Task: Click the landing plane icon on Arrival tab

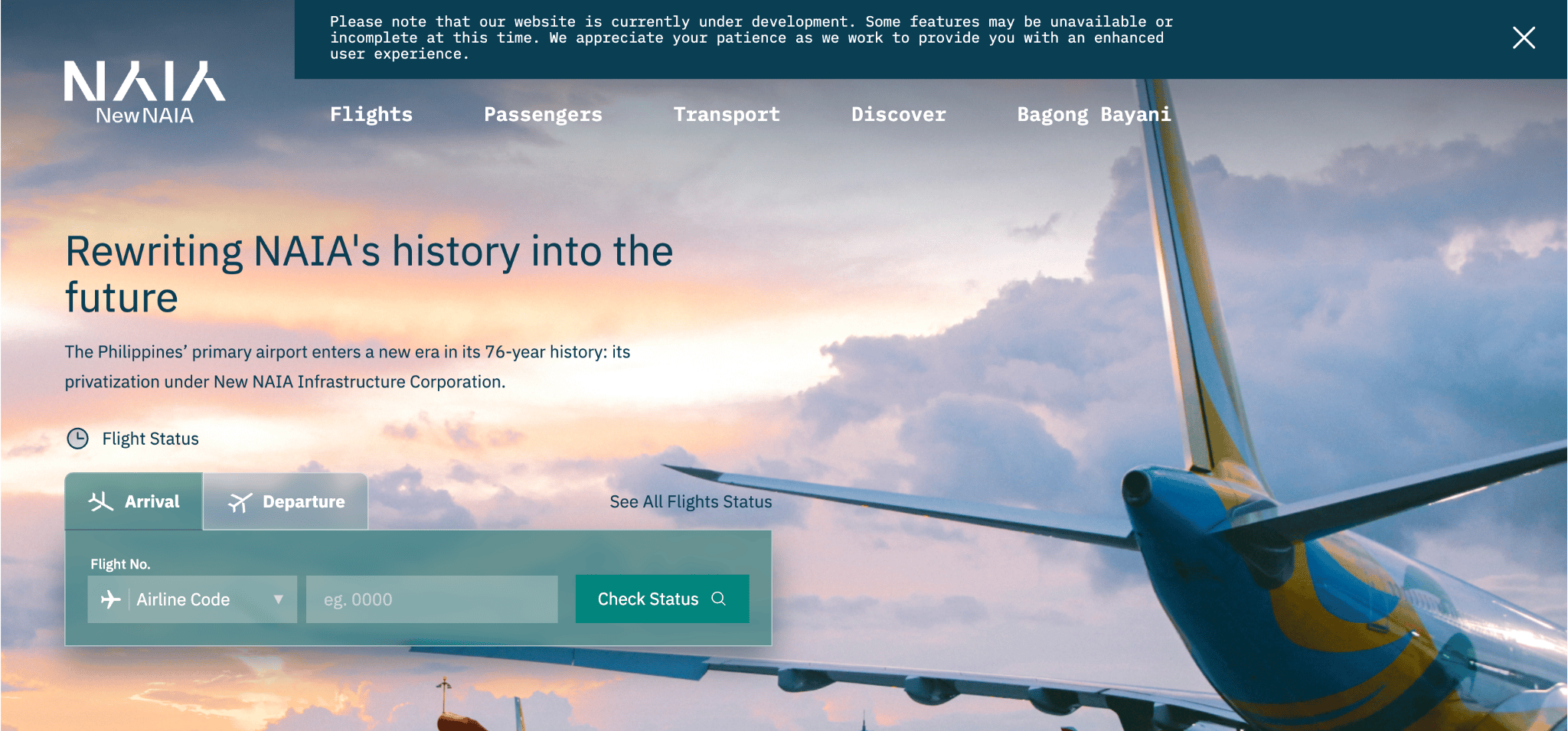Action: point(101,501)
